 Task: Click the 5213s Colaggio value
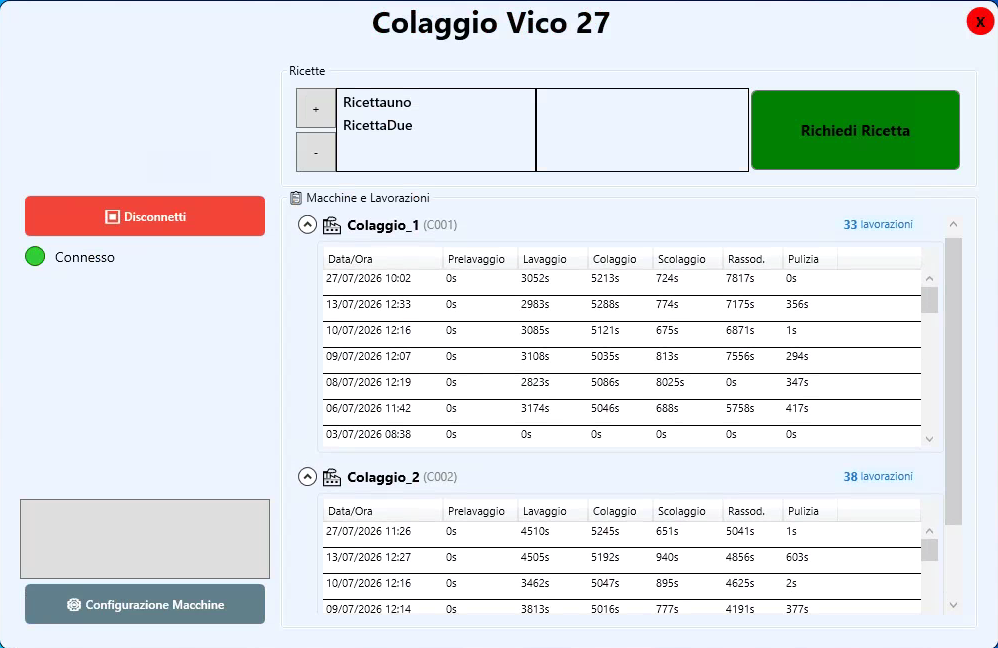(x=605, y=278)
